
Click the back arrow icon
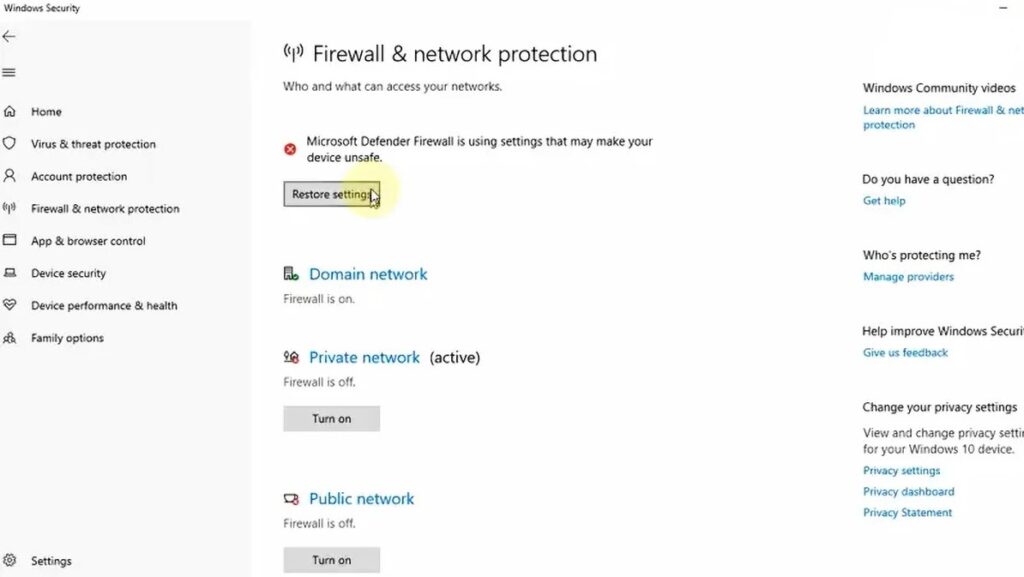pyautogui.click(x=9, y=36)
